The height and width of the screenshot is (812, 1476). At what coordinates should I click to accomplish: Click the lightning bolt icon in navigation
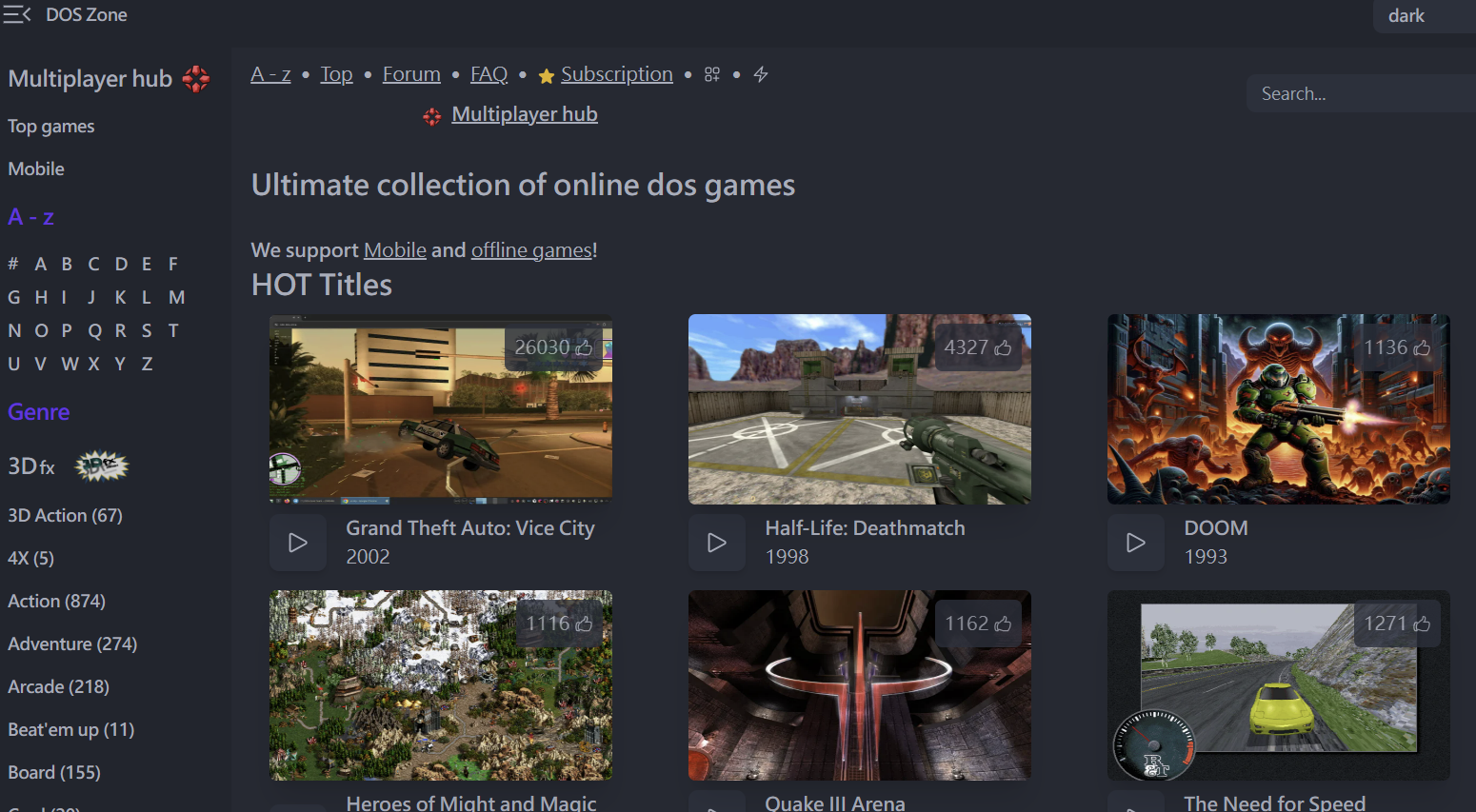tap(761, 74)
